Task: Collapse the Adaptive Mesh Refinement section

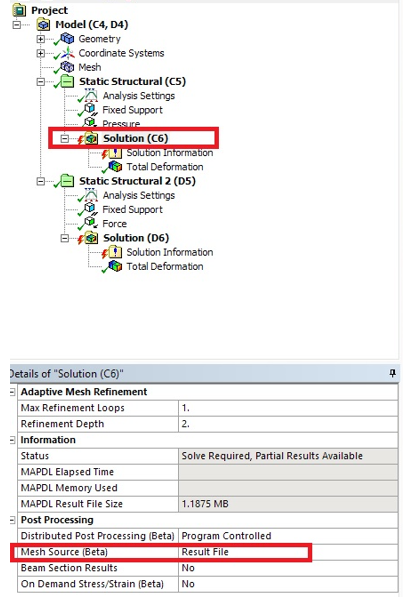Action: (13, 392)
